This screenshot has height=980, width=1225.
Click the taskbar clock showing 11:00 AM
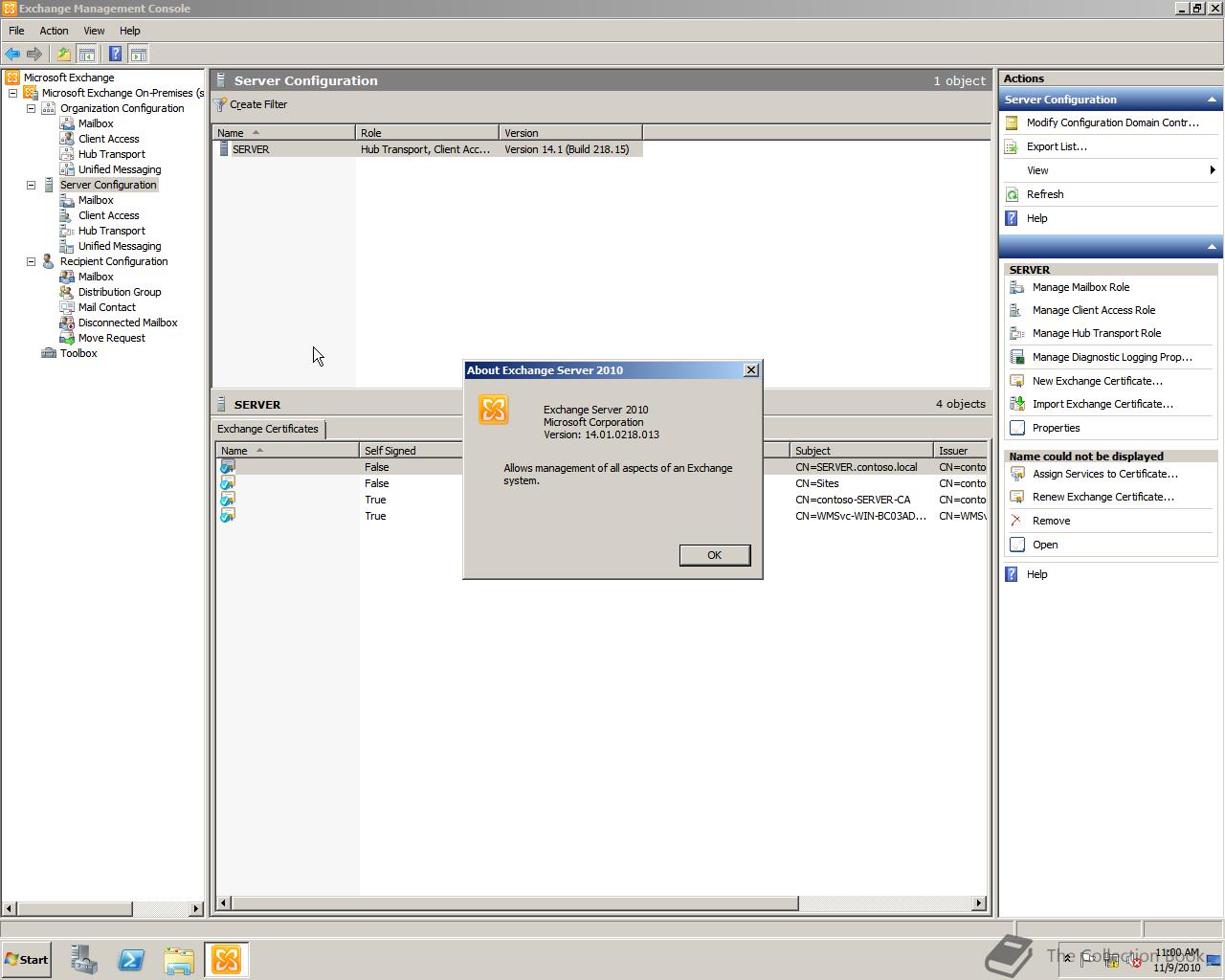pos(1176,960)
